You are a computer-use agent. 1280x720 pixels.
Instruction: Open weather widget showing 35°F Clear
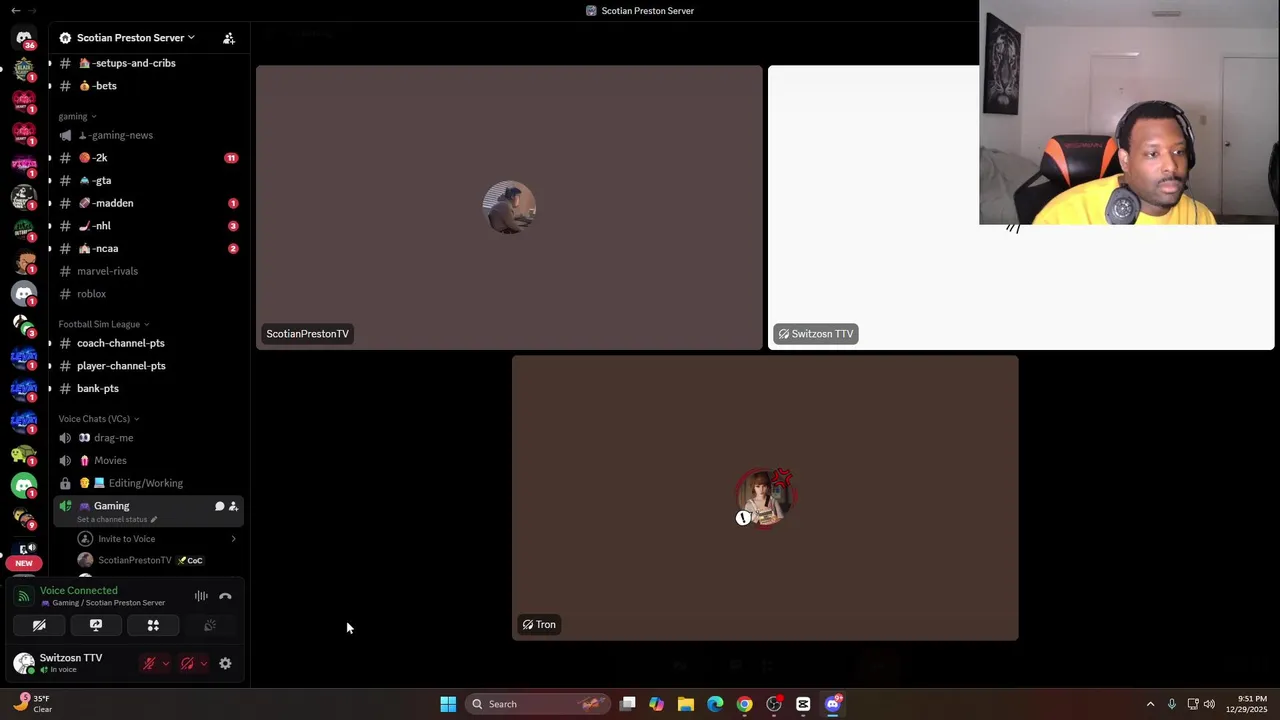(33, 704)
